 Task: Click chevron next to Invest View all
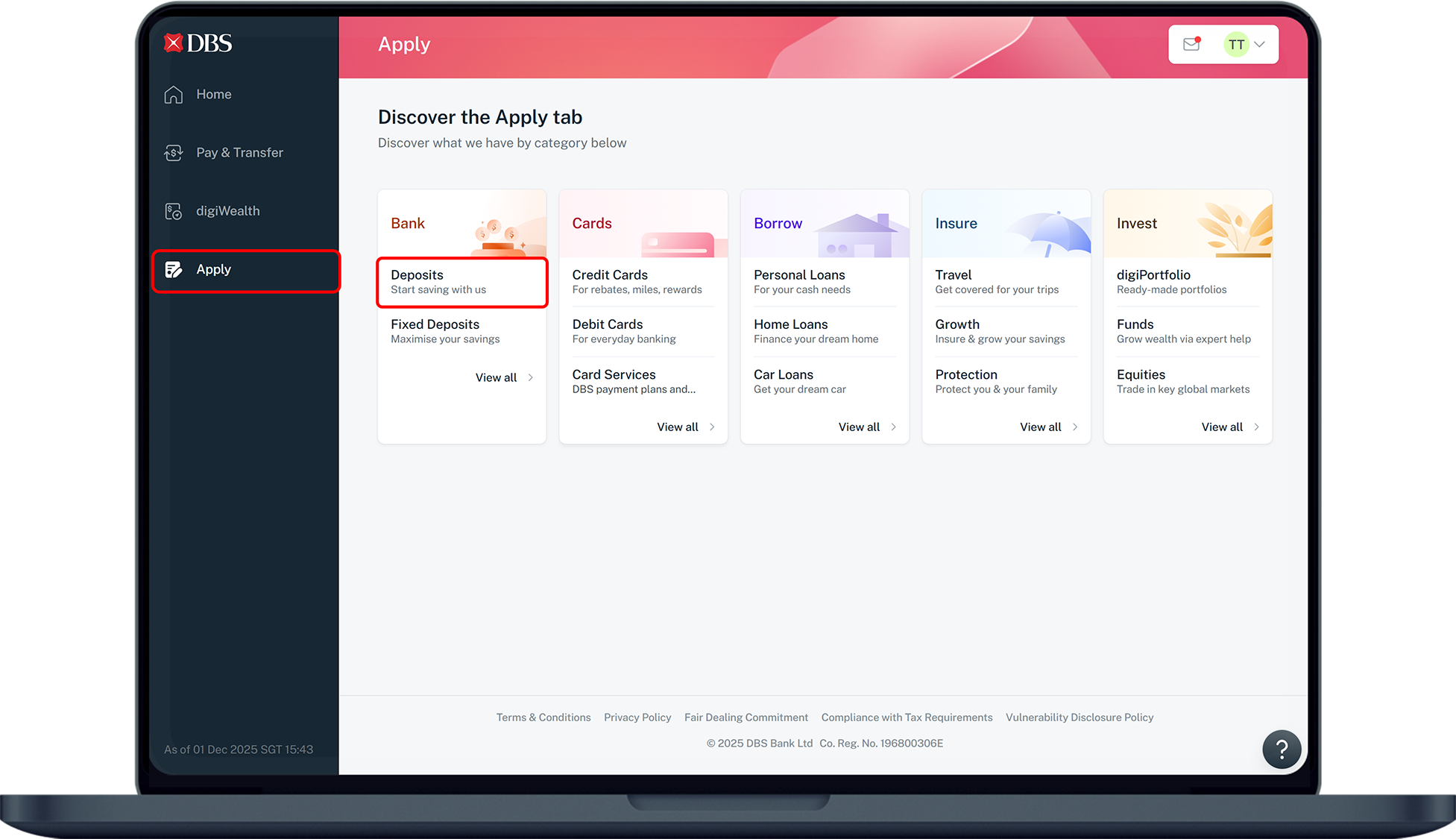point(1256,427)
